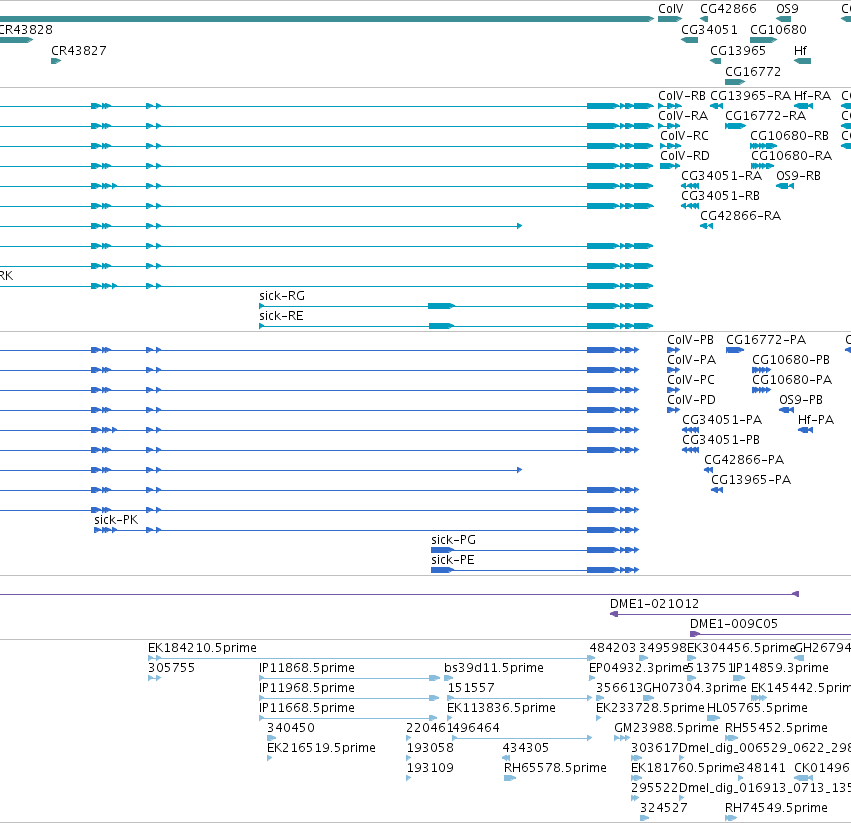The image size is (851, 823).
Task: Click EST 305755
Action: [172, 668]
